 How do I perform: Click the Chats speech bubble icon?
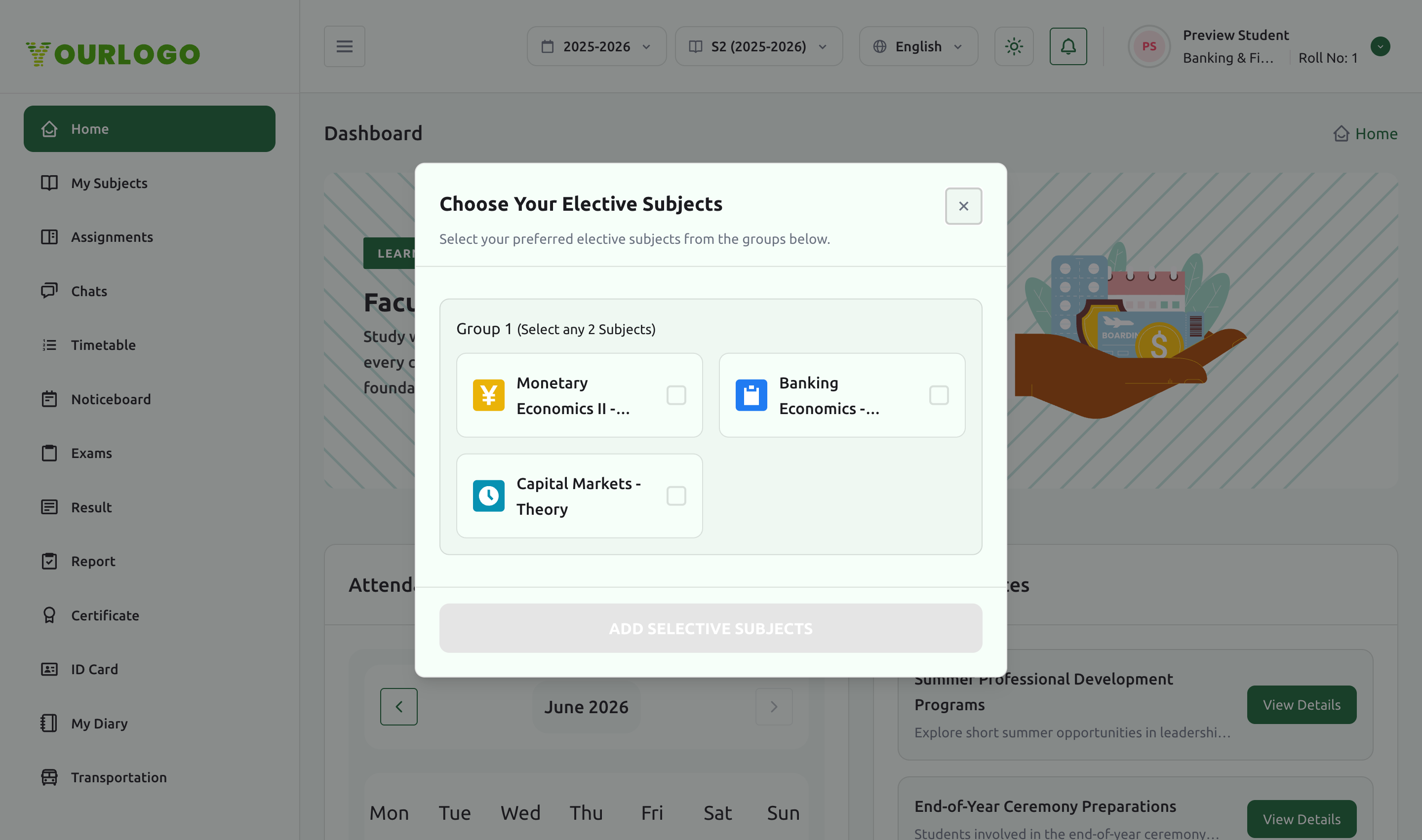point(49,291)
